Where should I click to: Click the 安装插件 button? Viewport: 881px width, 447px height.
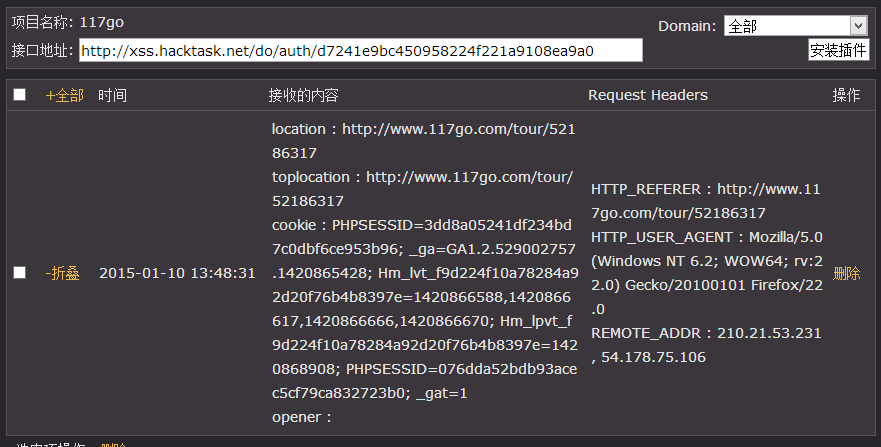coord(838,50)
